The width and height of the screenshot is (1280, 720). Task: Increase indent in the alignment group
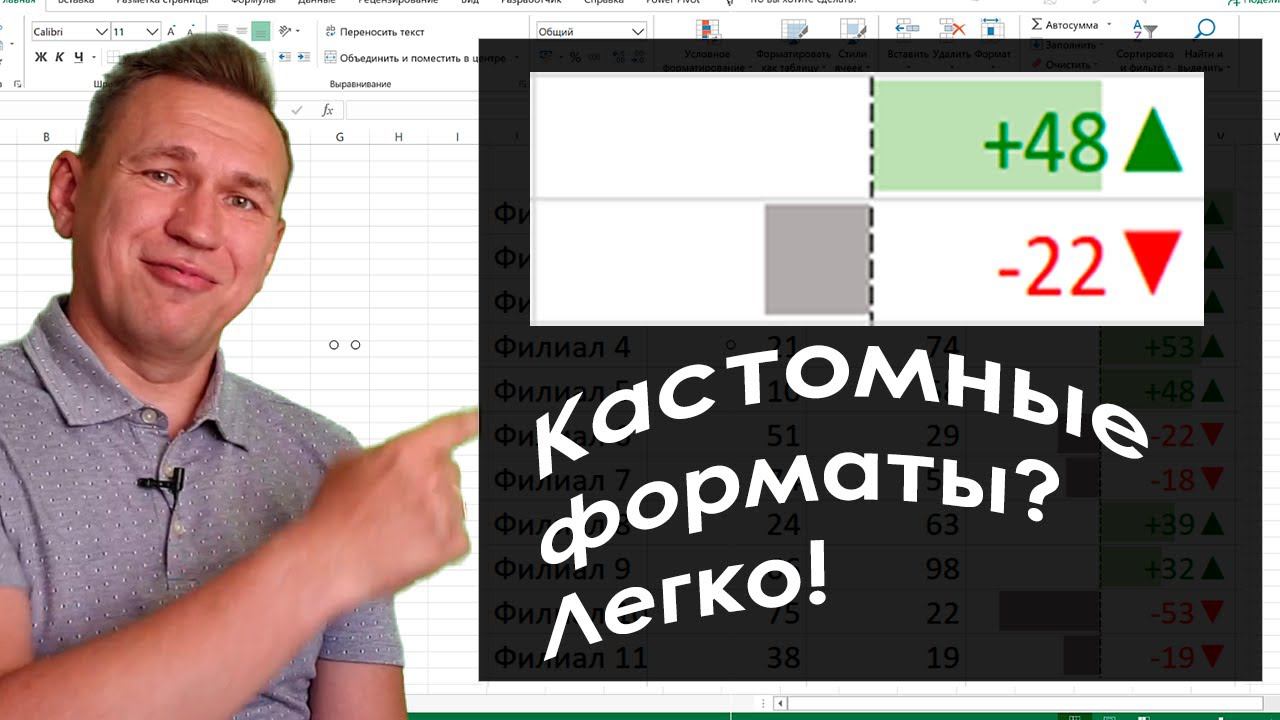303,57
